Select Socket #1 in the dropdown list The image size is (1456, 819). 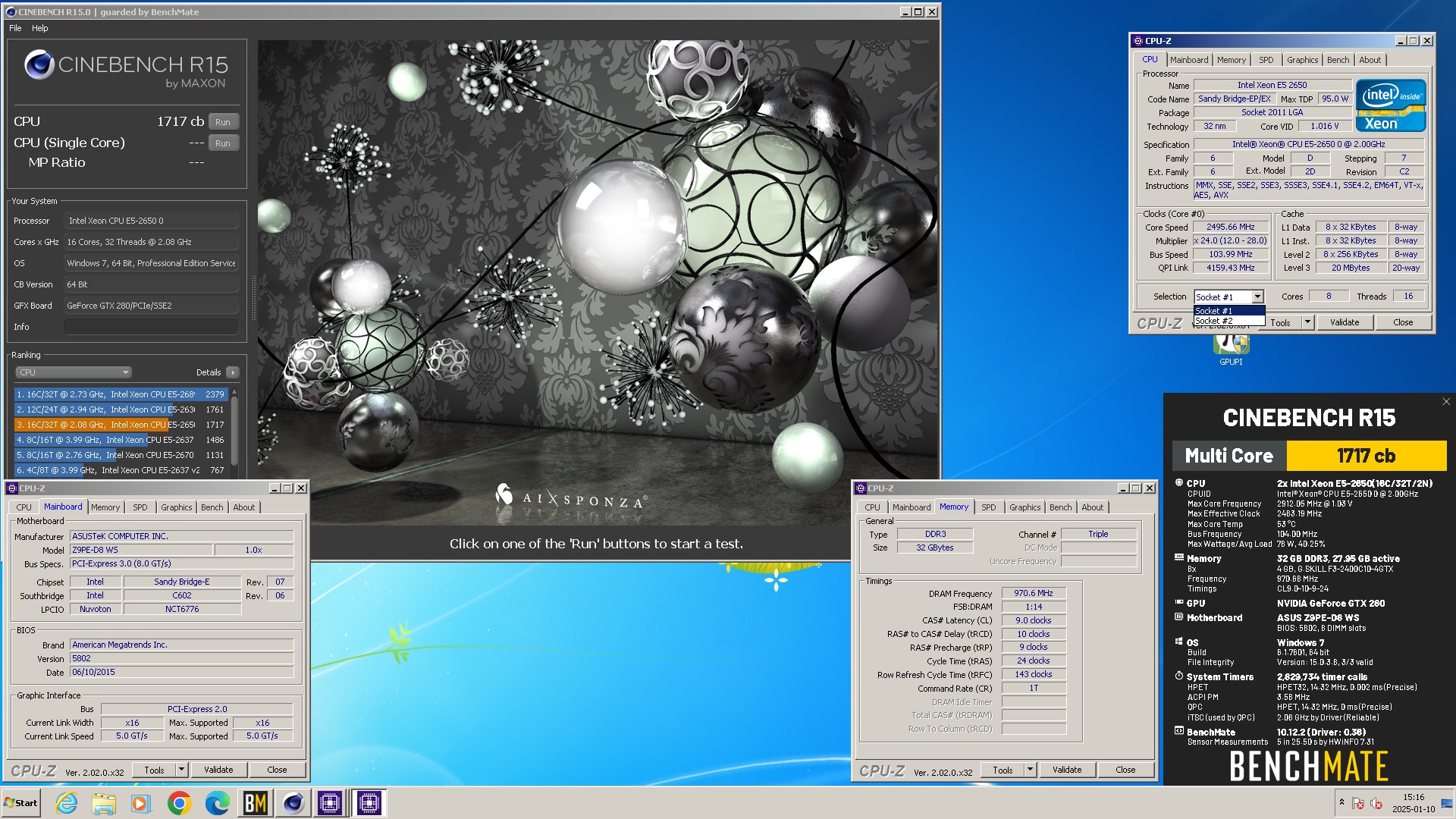[x=1228, y=311]
